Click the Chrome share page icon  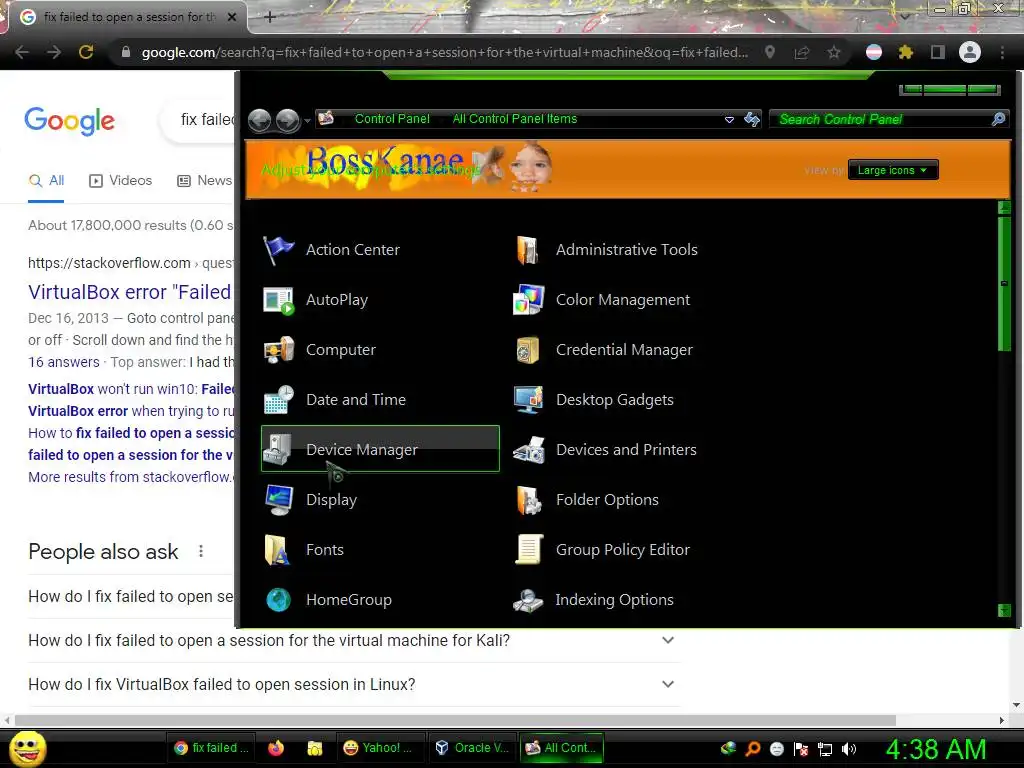point(802,52)
